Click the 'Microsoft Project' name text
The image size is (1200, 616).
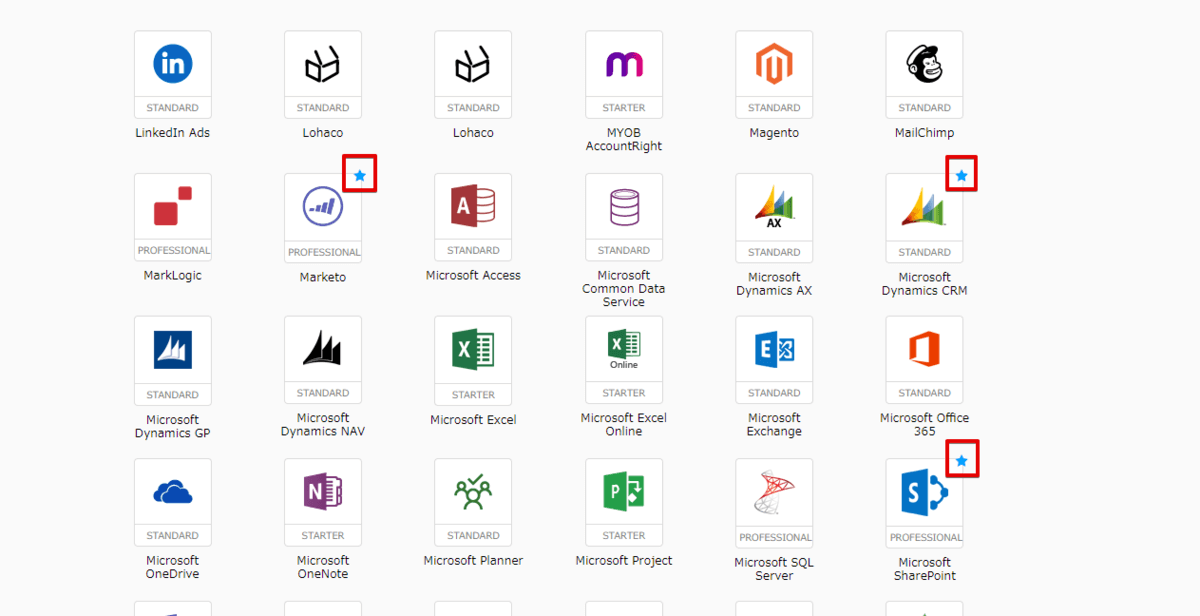(624, 561)
